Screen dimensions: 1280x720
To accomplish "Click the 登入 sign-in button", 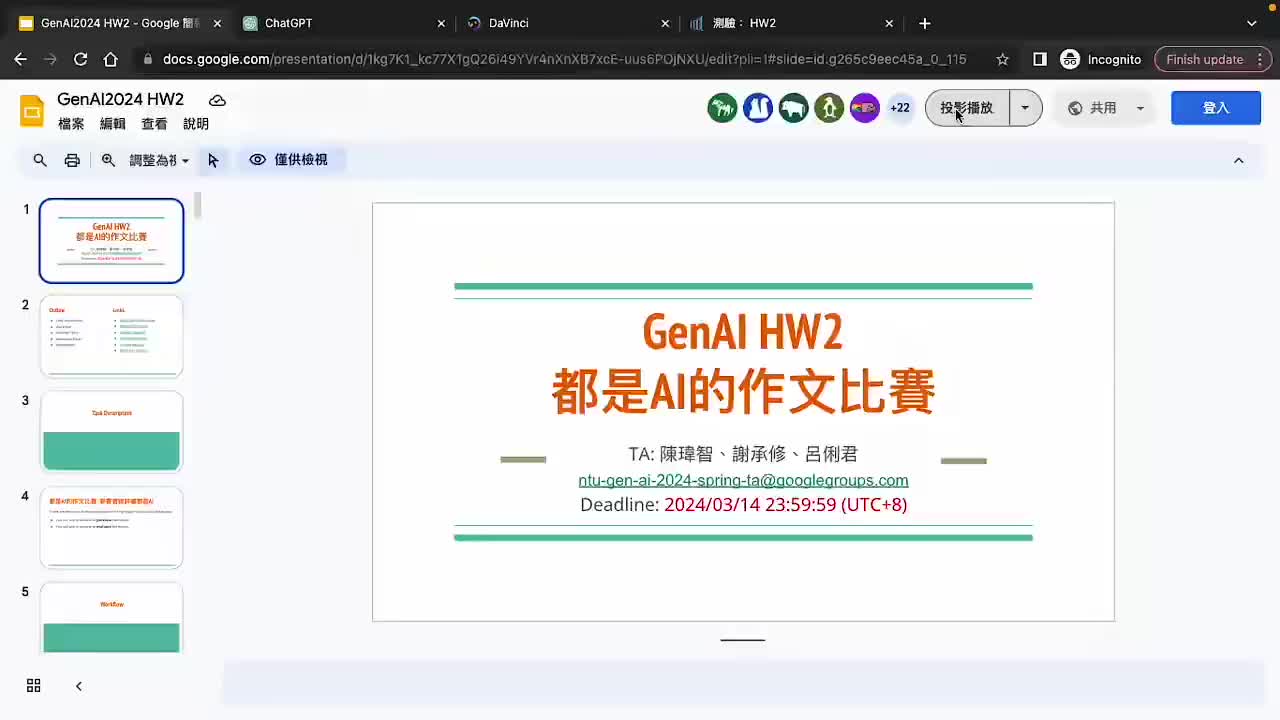I will 1216,108.
